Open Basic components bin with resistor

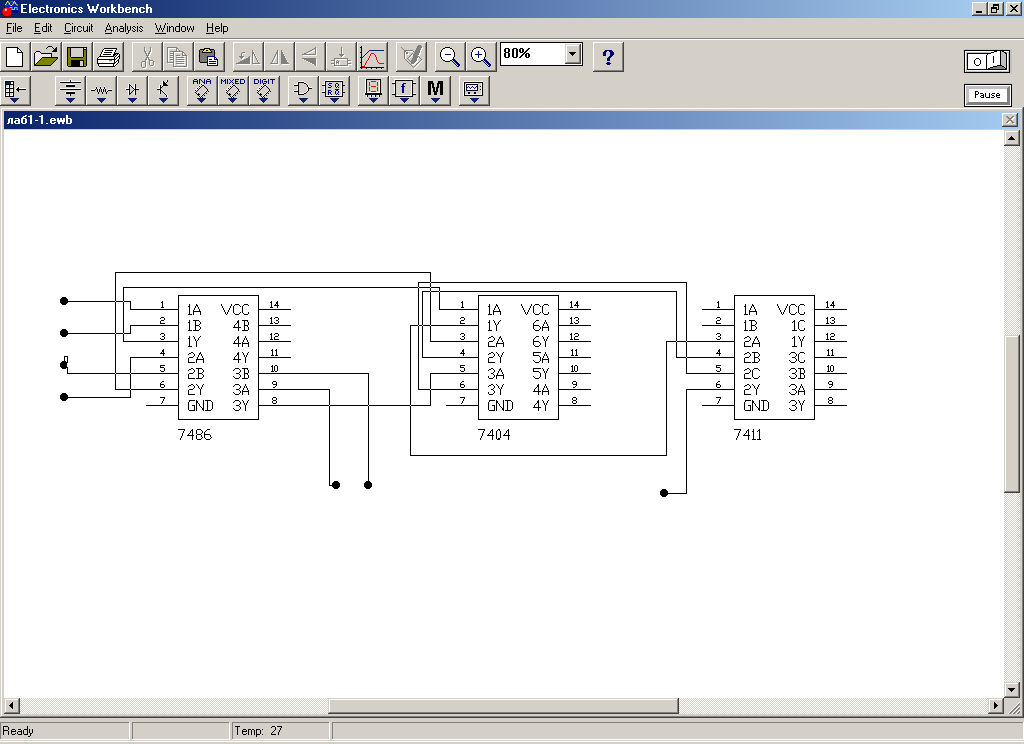[x=101, y=90]
